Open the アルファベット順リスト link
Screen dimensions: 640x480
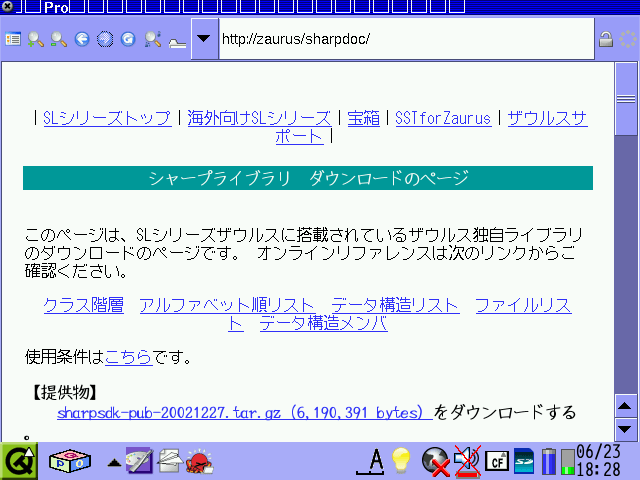point(227,305)
